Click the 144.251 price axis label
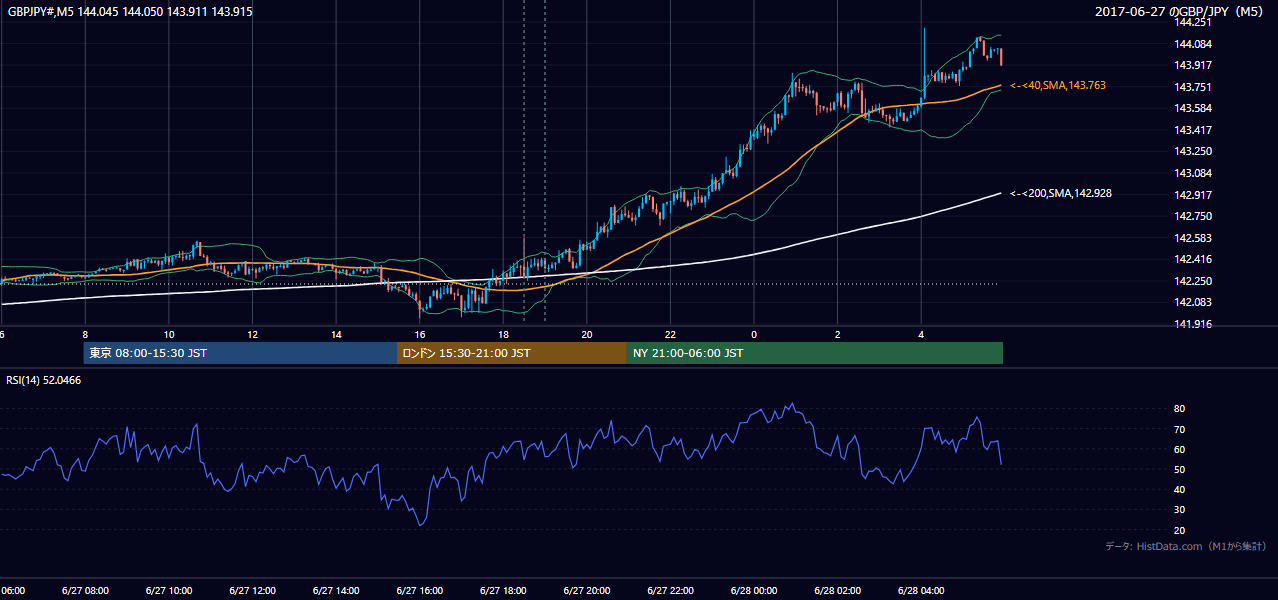This screenshot has width=1278, height=600. click(x=1193, y=22)
